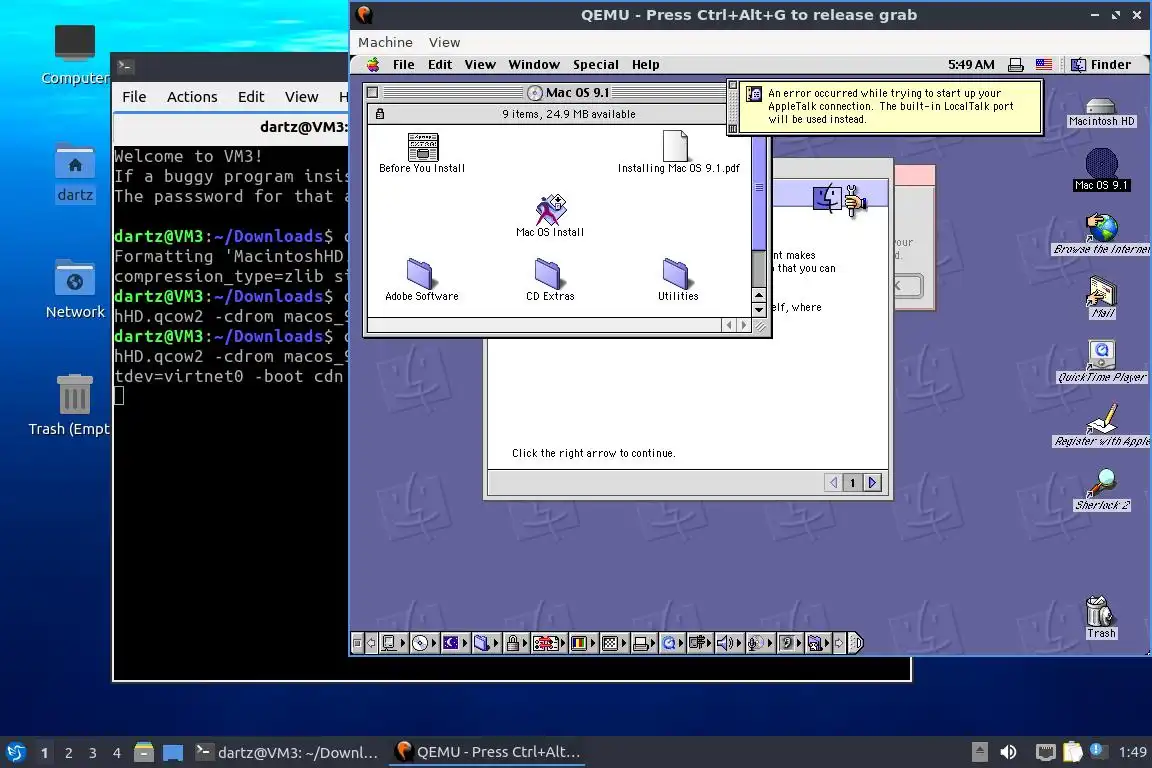Viewport: 1152px width, 768px height.
Task: Click the File Sharing folder control strip module
Action: [x=485, y=643]
